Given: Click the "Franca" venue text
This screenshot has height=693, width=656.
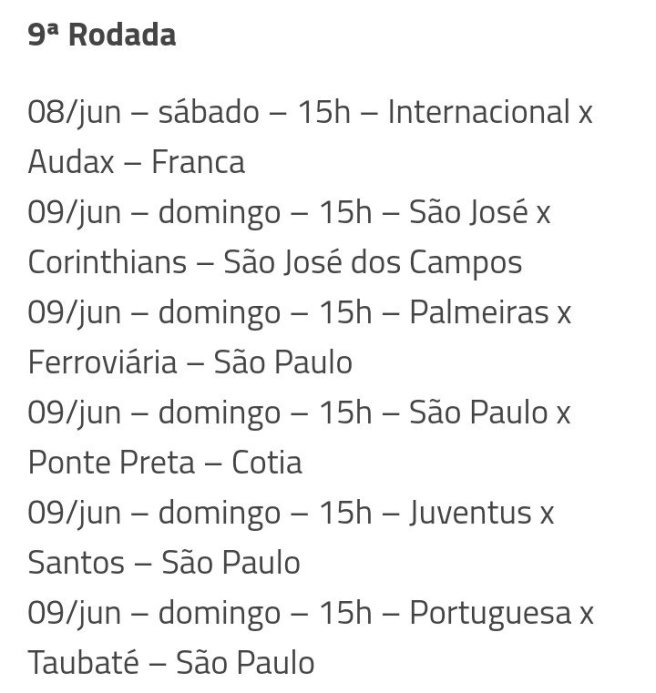Looking at the screenshot, I should [198, 162].
